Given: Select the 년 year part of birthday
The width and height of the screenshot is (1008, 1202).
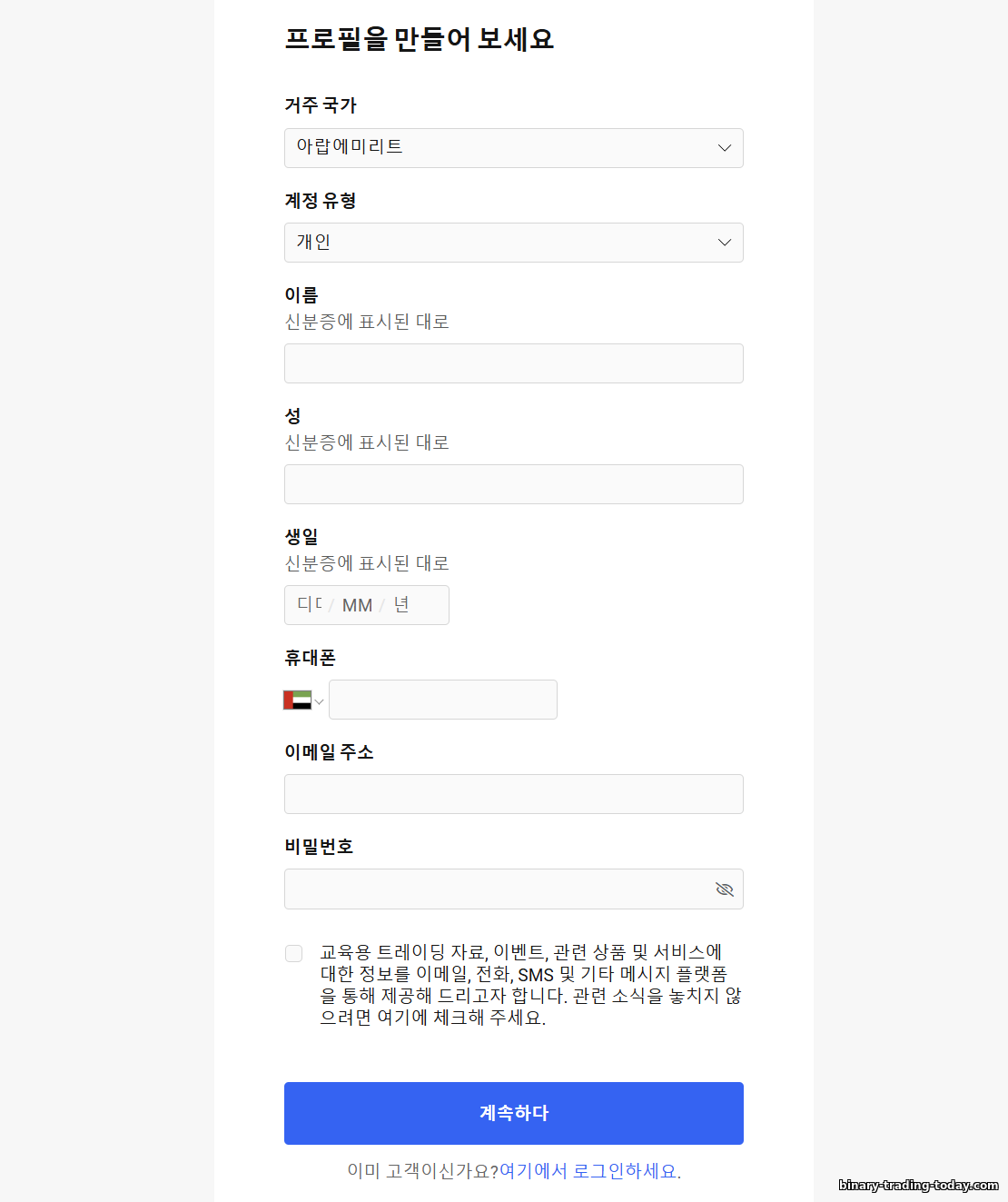Looking at the screenshot, I should (x=401, y=605).
